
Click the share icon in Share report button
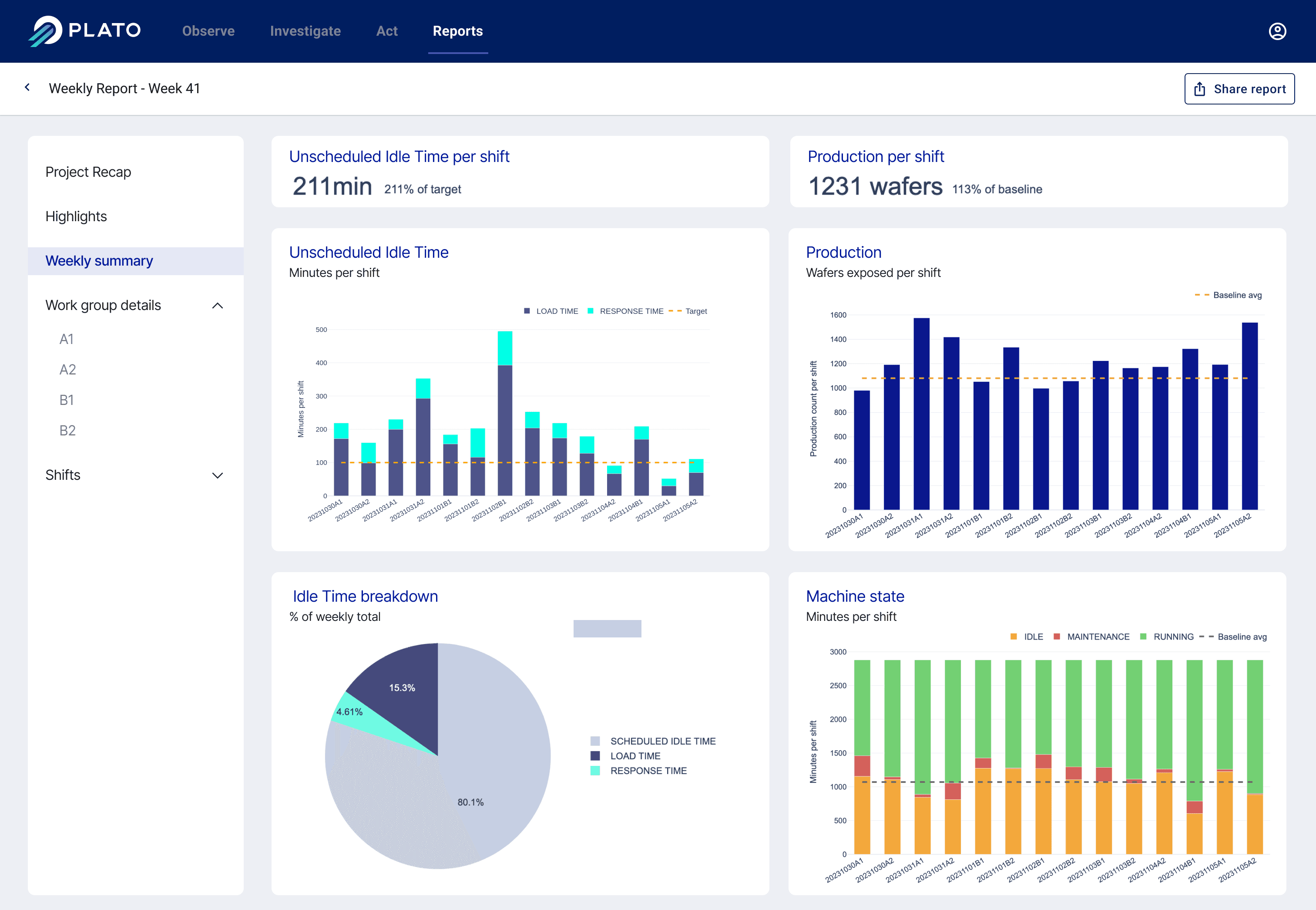(x=1200, y=88)
